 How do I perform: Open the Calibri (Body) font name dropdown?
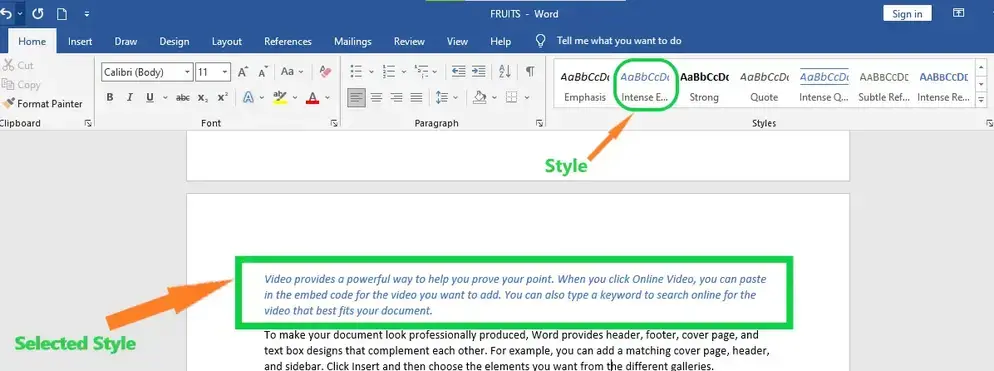tap(187, 72)
